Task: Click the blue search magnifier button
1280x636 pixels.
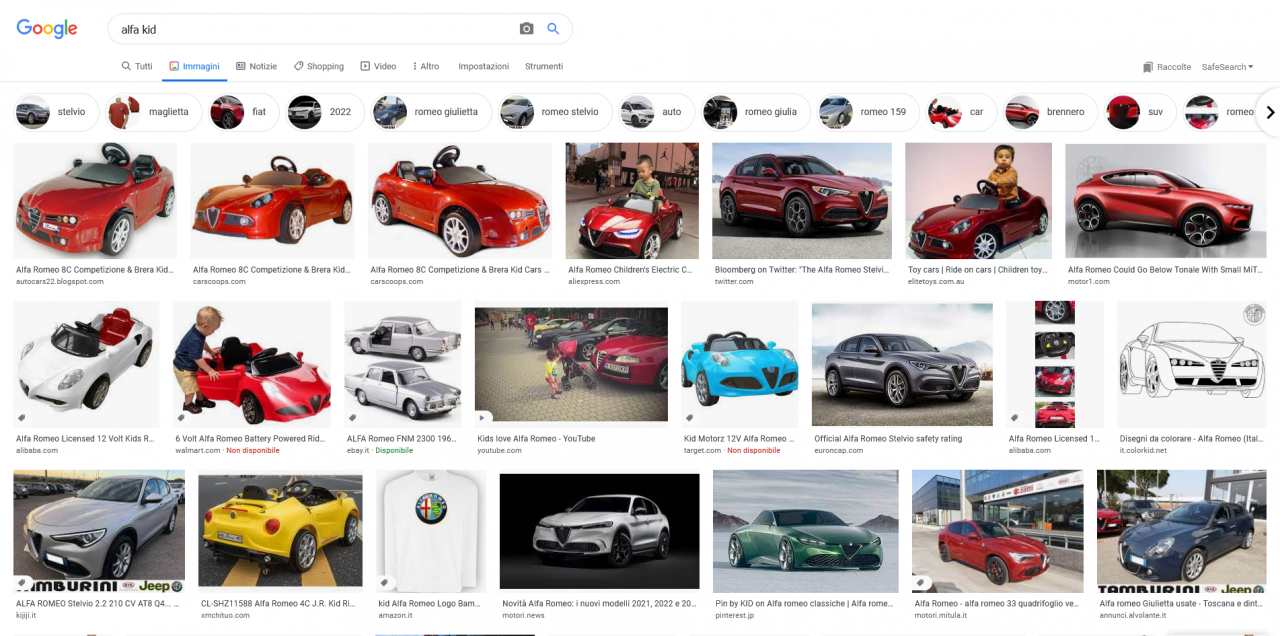Action: pos(553,29)
